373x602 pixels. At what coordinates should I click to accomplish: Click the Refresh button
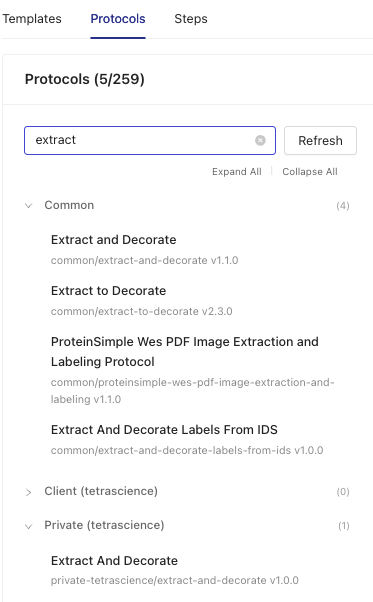320,141
